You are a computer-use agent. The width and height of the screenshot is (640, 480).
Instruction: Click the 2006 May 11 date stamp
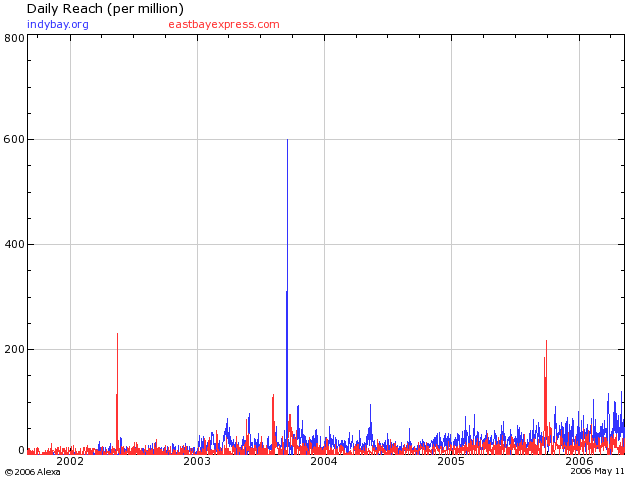click(597, 472)
